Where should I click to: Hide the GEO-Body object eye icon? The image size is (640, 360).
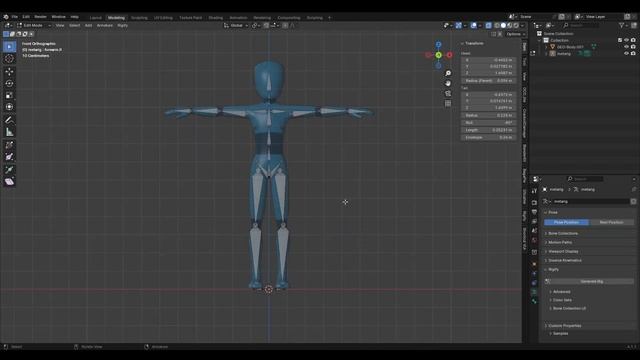(626, 47)
